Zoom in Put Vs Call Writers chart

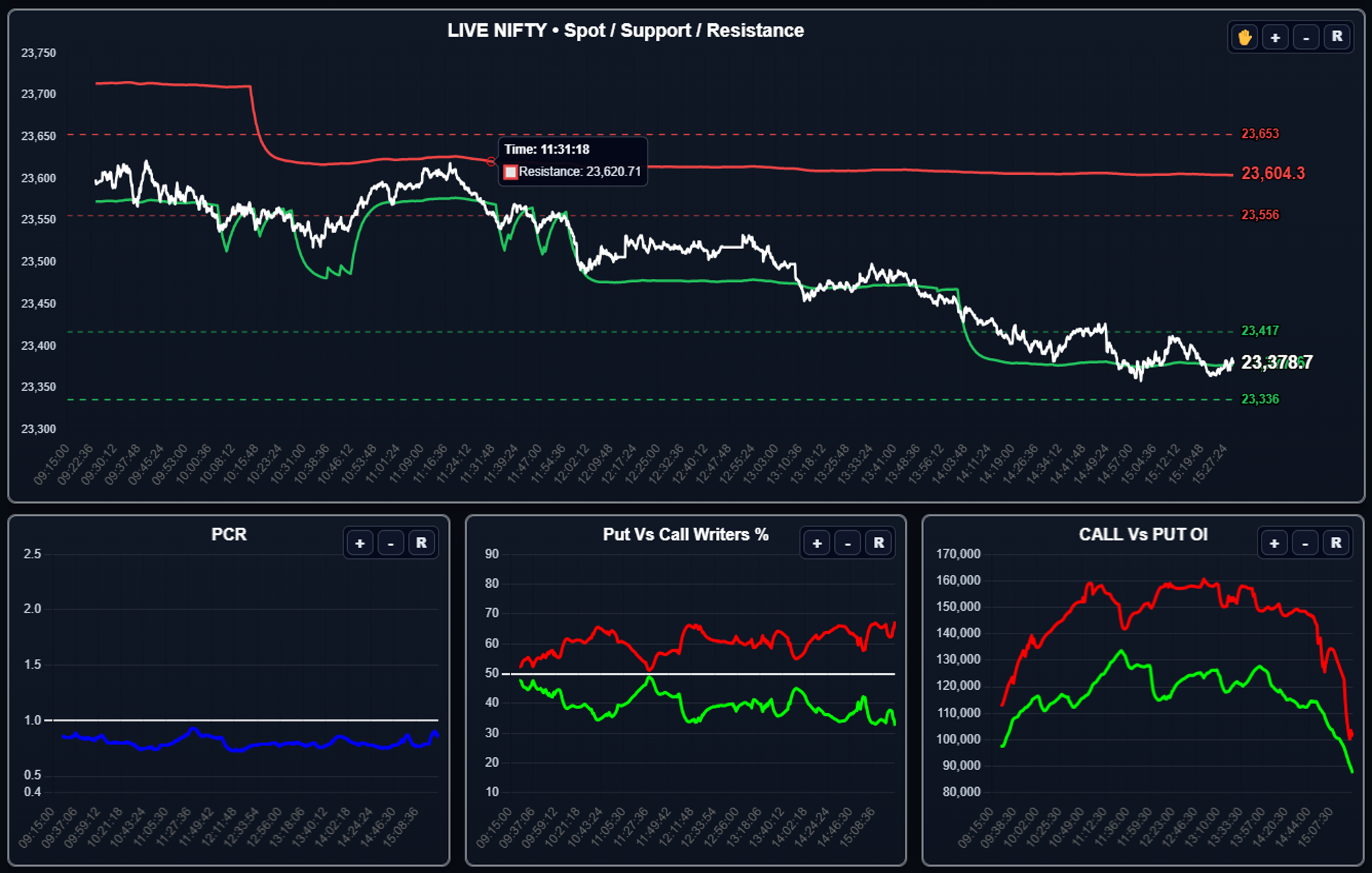pyautogui.click(x=817, y=543)
